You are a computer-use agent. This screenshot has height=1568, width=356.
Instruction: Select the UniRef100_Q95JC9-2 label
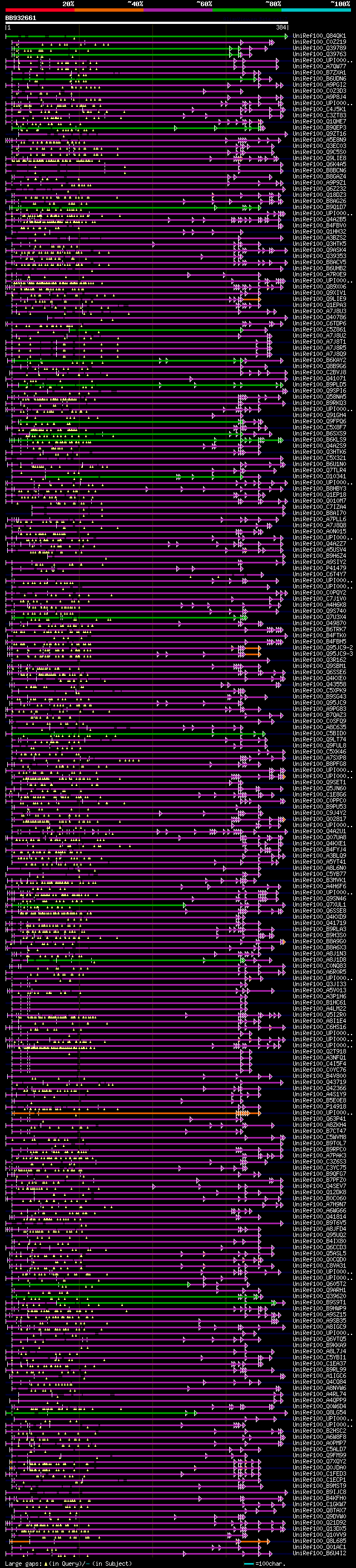tap(323, 647)
